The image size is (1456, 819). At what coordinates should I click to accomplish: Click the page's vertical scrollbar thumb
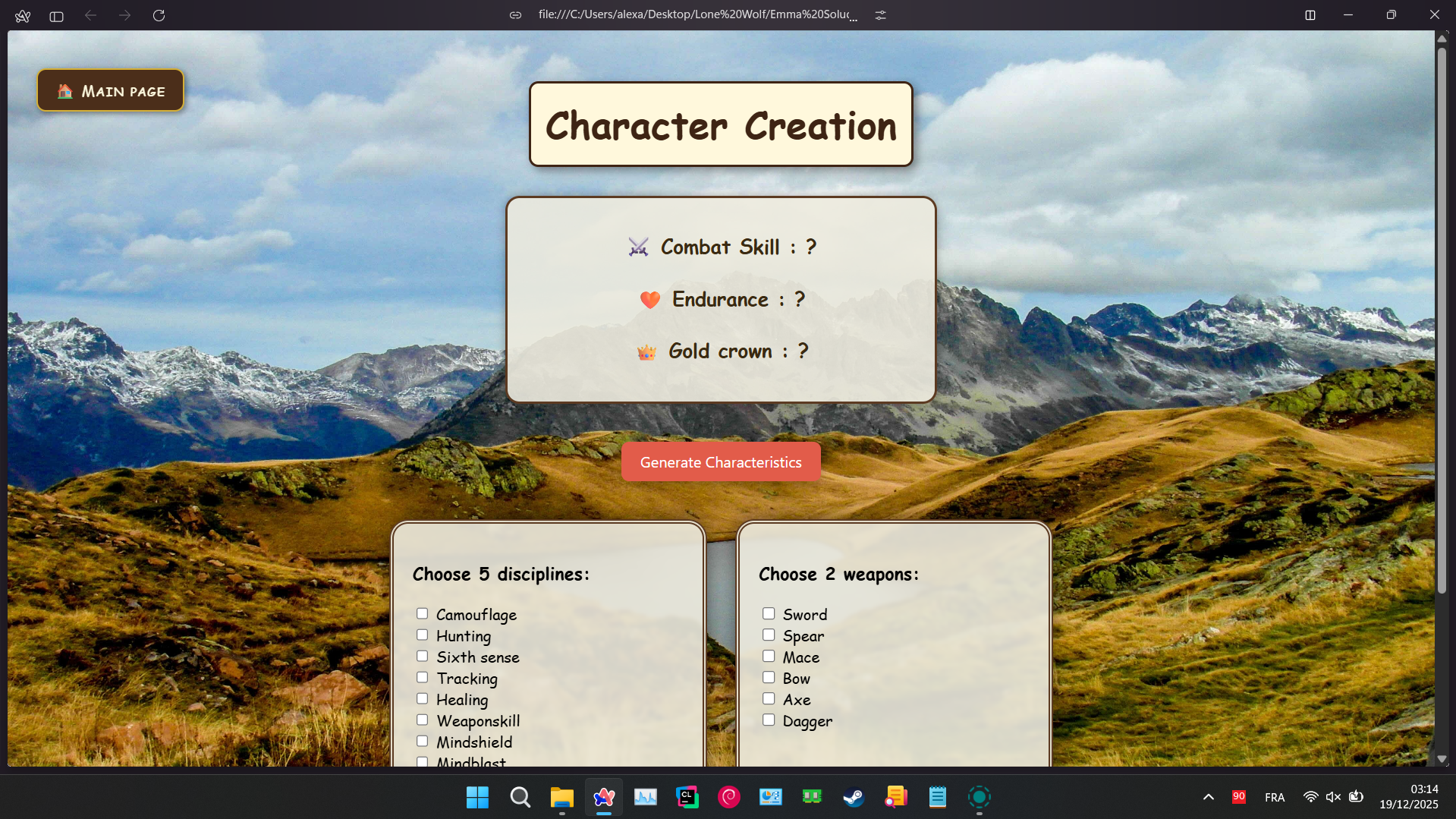point(1442,319)
